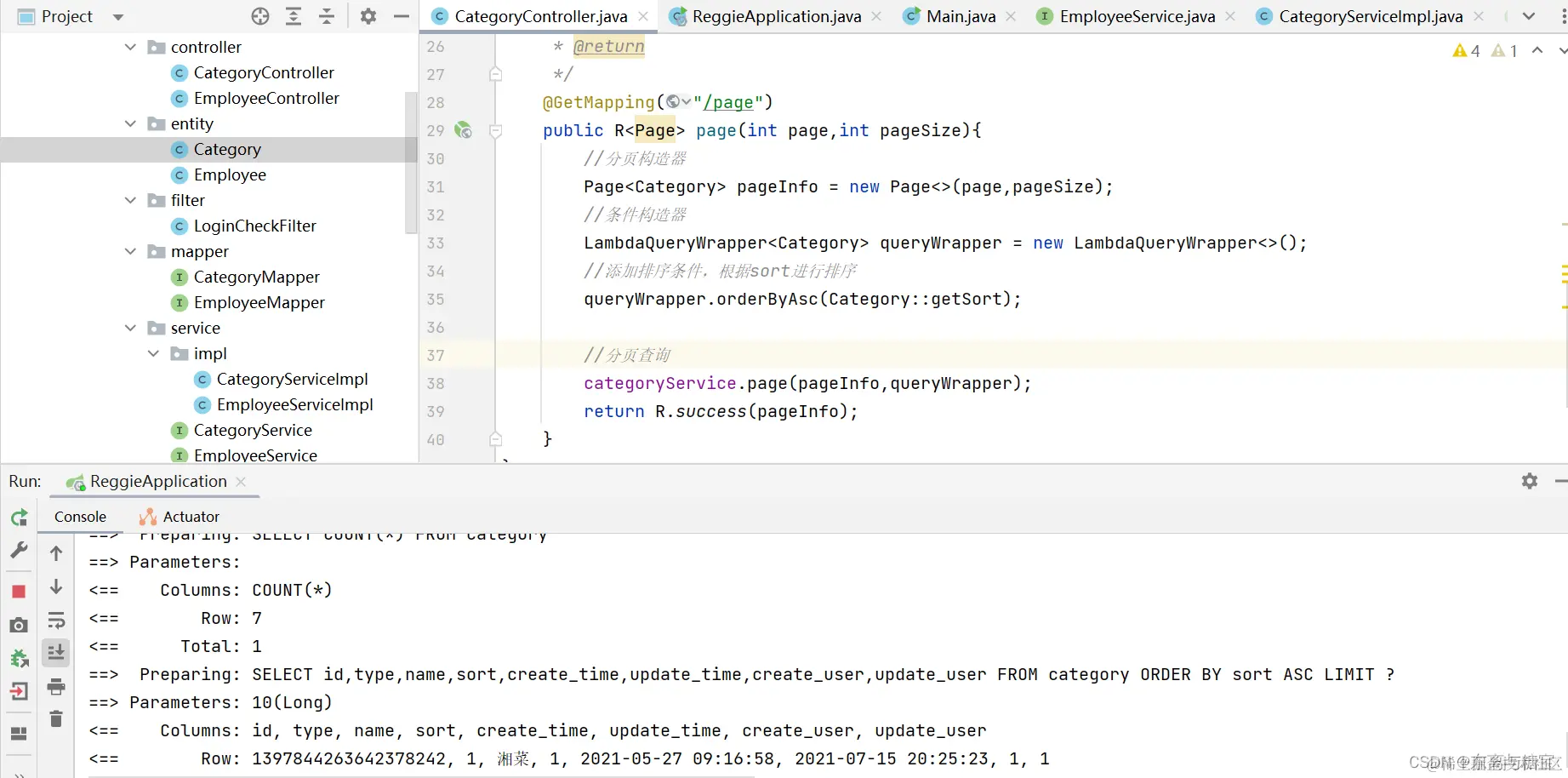Screen dimensions: 1568x778
Task: Collapse the mapper folder
Action: coord(130,251)
